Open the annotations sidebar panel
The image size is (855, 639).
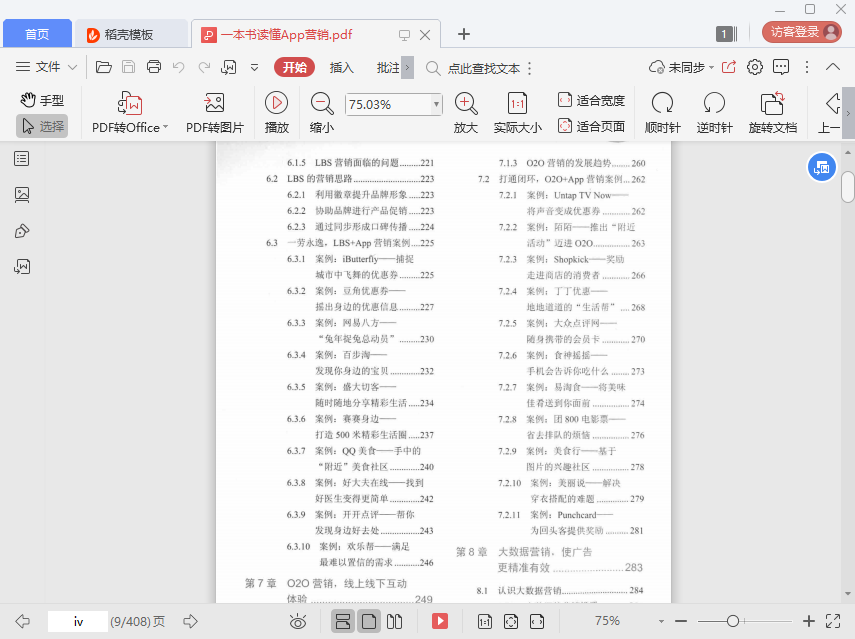click(x=22, y=231)
